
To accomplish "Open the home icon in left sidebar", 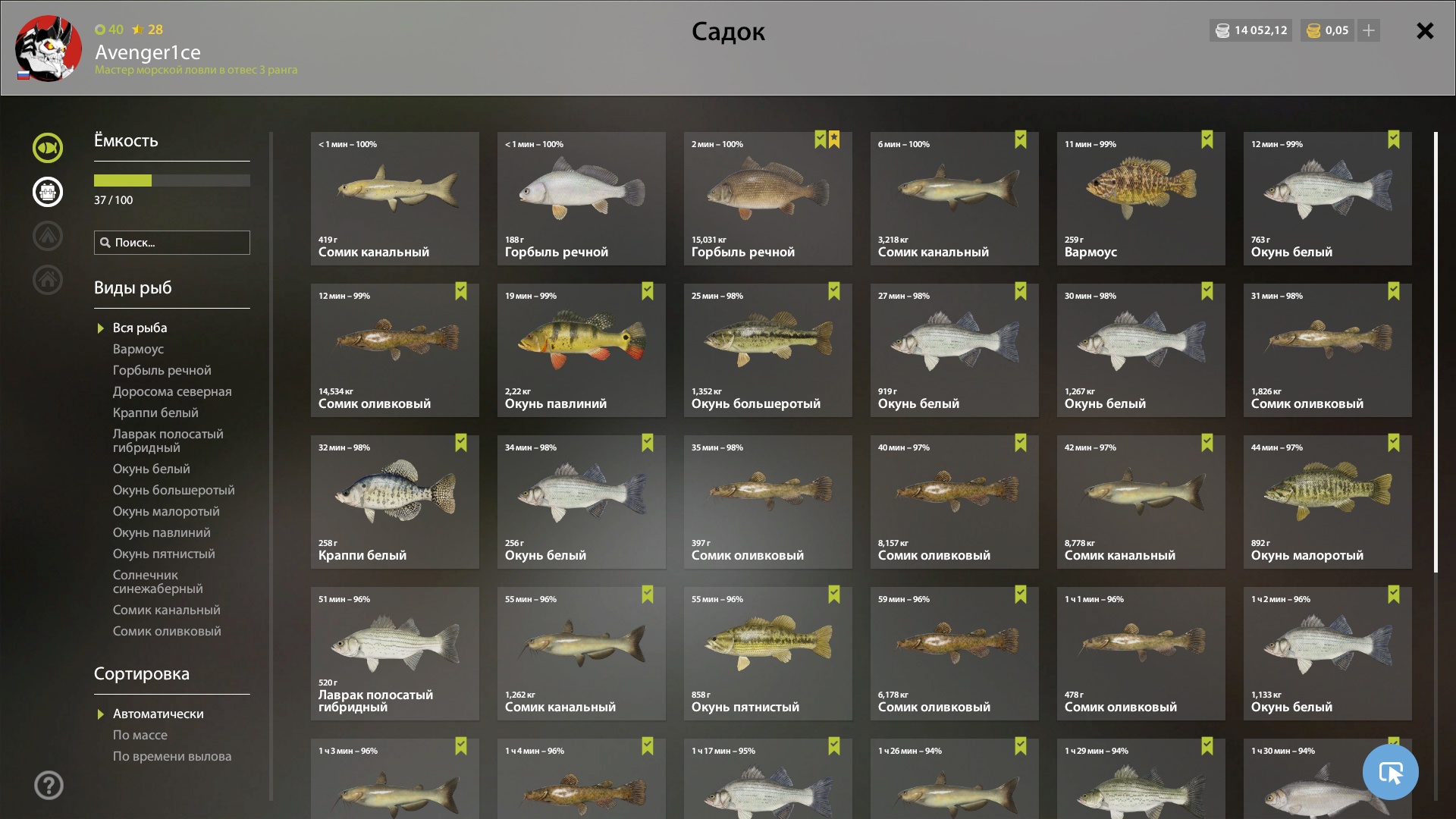I will (x=48, y=280).
